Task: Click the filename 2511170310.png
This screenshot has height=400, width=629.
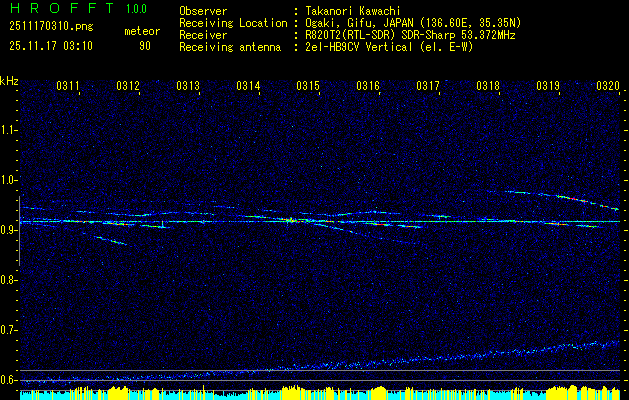Action: click(x=51, y=27)
